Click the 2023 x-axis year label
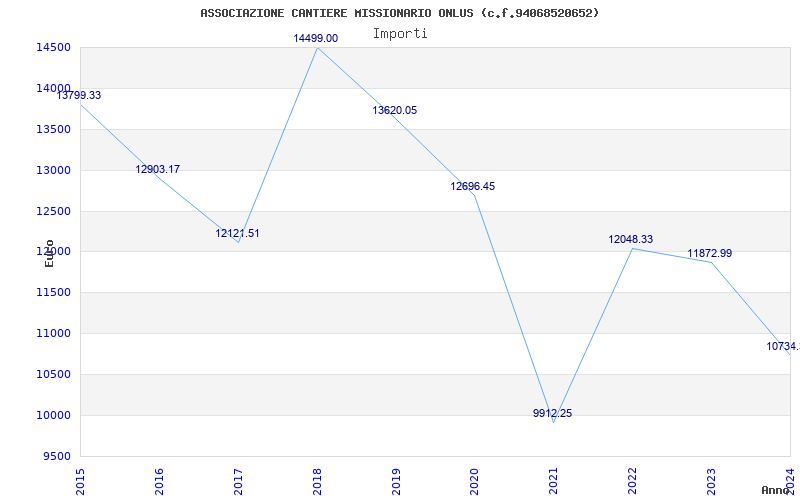This screenshot has height=500, width=800. point(712,482)
